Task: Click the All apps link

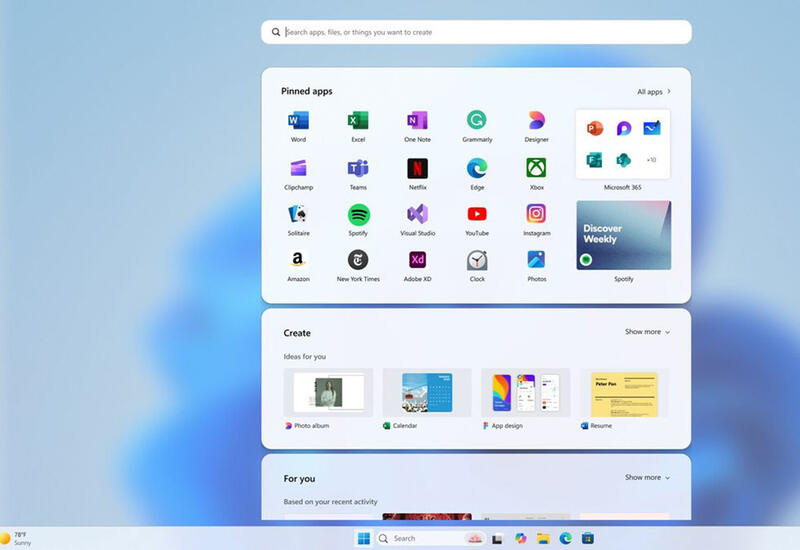Action: [x=654, y=92]
